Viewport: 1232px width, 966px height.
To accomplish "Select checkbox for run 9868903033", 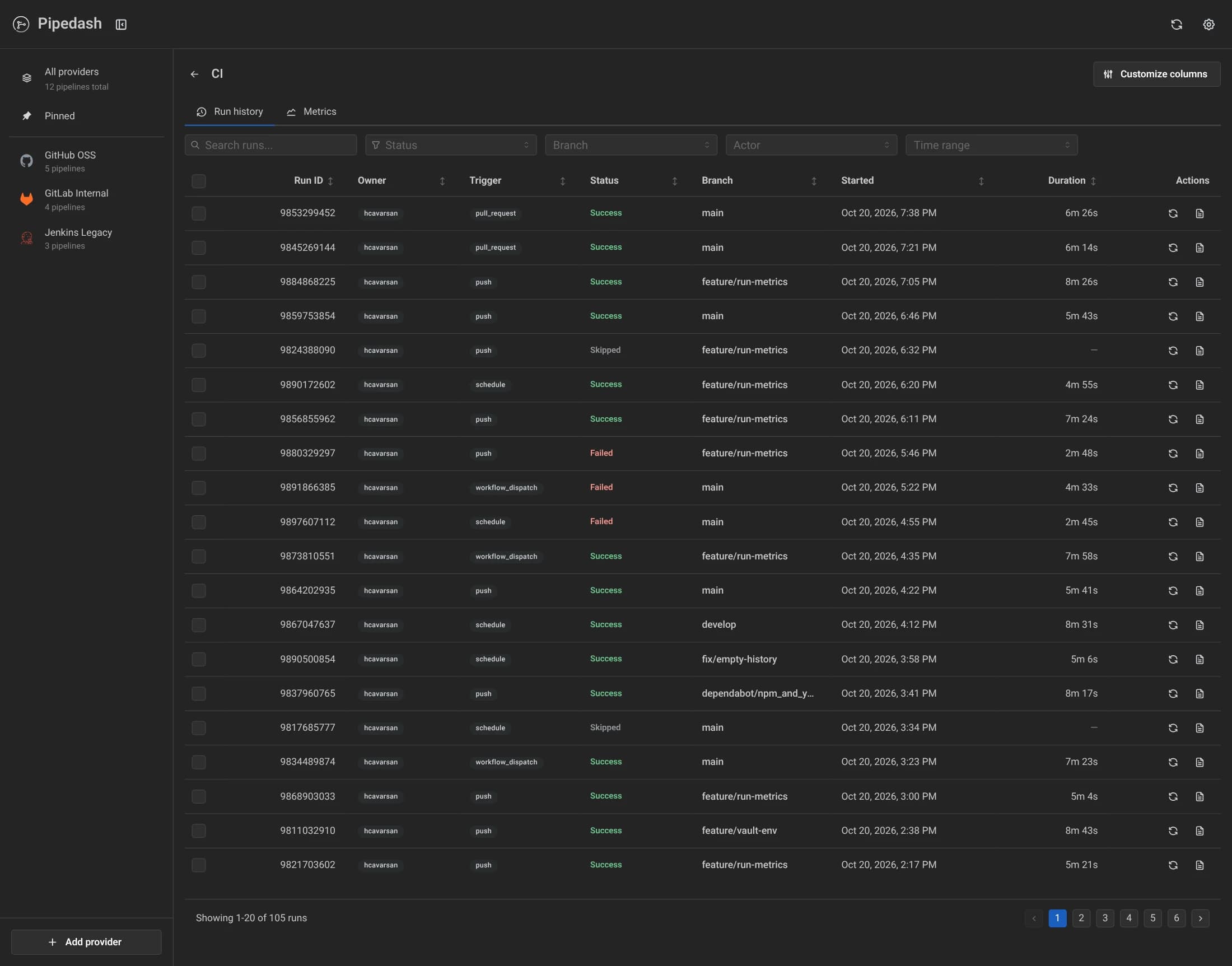I will tap(199, 796).
